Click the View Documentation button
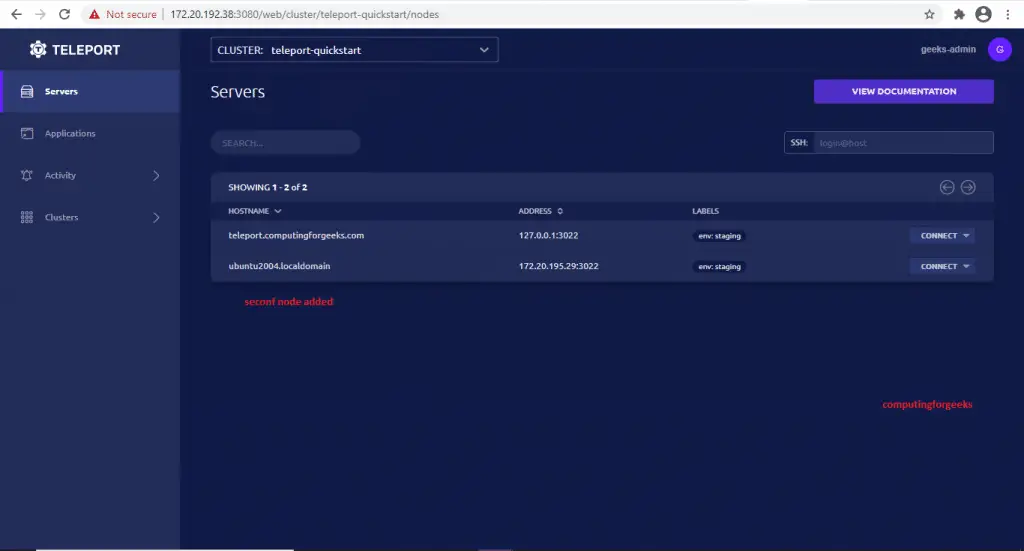Viewport: 1024px width, 551px height. [x=903, y=91]
